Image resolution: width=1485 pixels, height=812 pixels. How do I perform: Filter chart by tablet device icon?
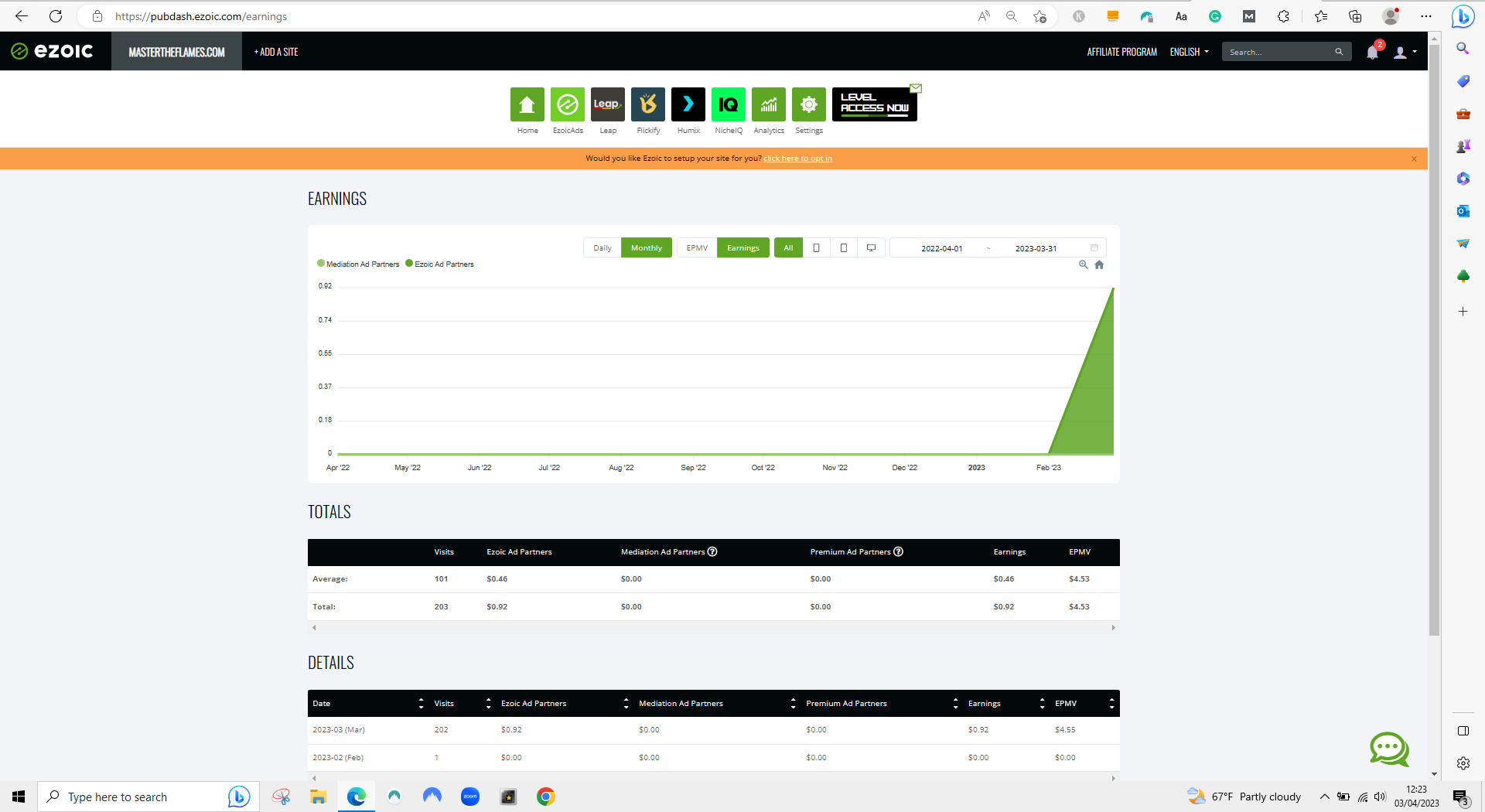(844, 247)
